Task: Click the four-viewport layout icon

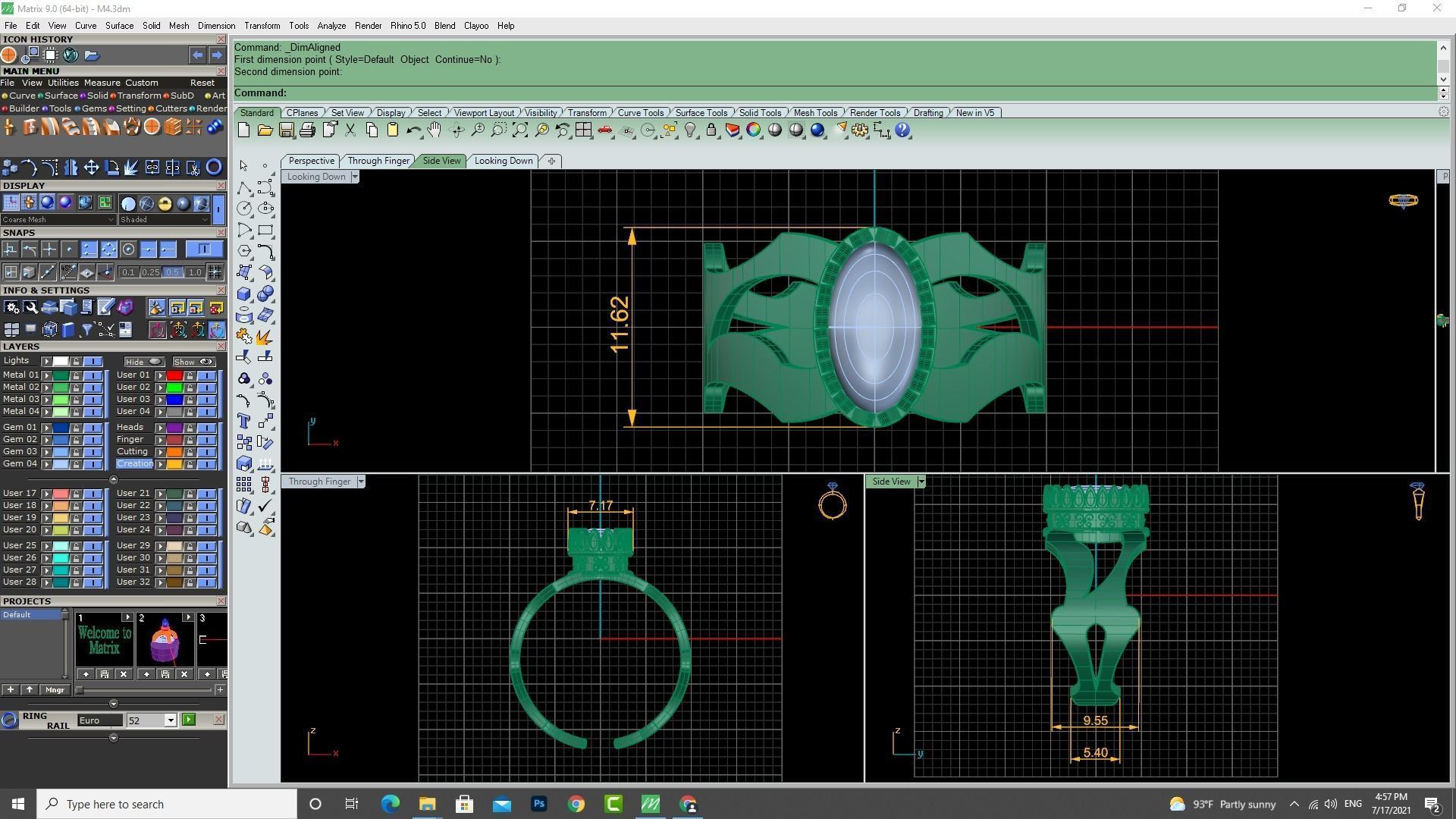Action: pos(583,130)
